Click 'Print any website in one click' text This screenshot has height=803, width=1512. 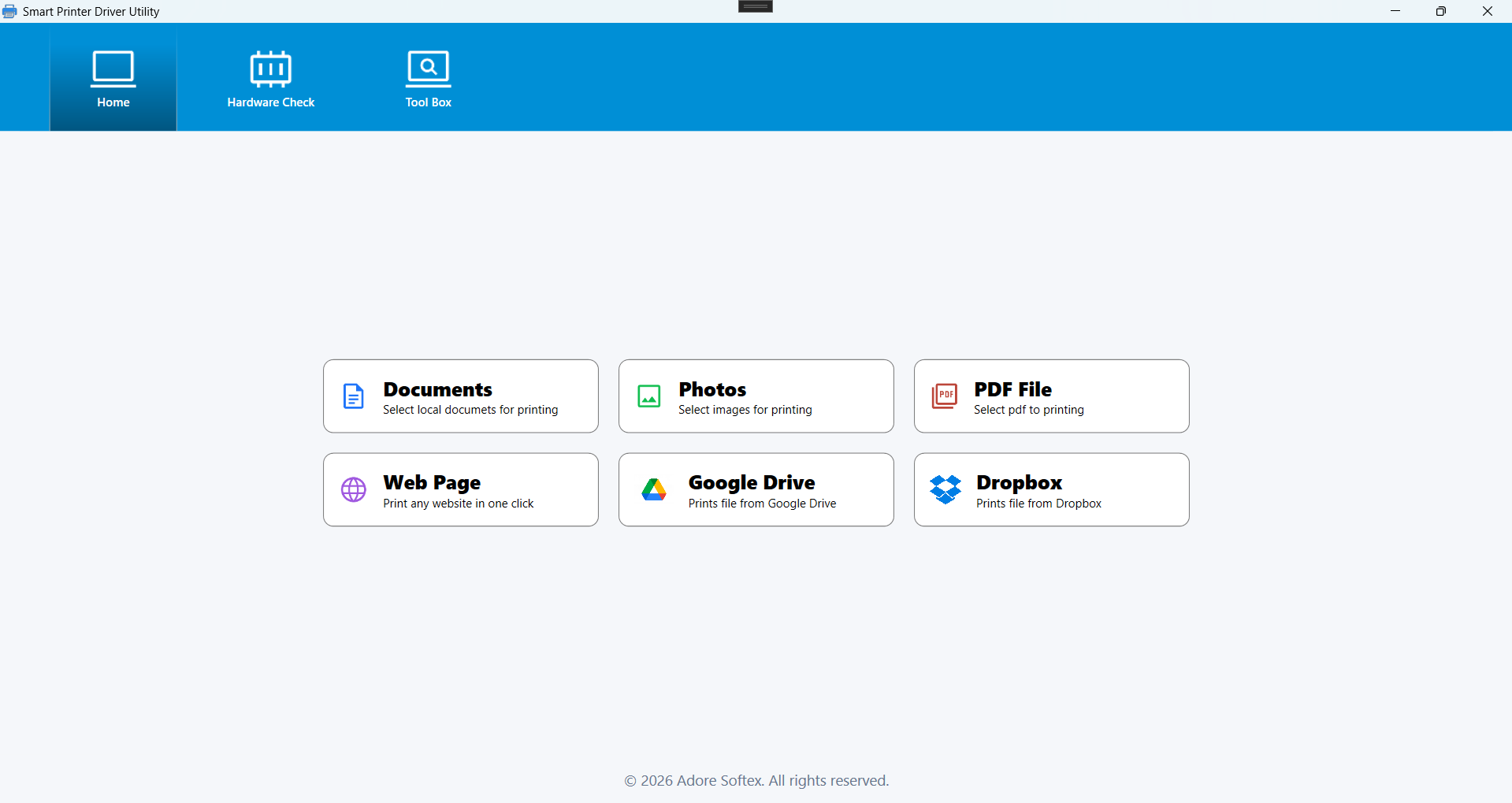459,504
